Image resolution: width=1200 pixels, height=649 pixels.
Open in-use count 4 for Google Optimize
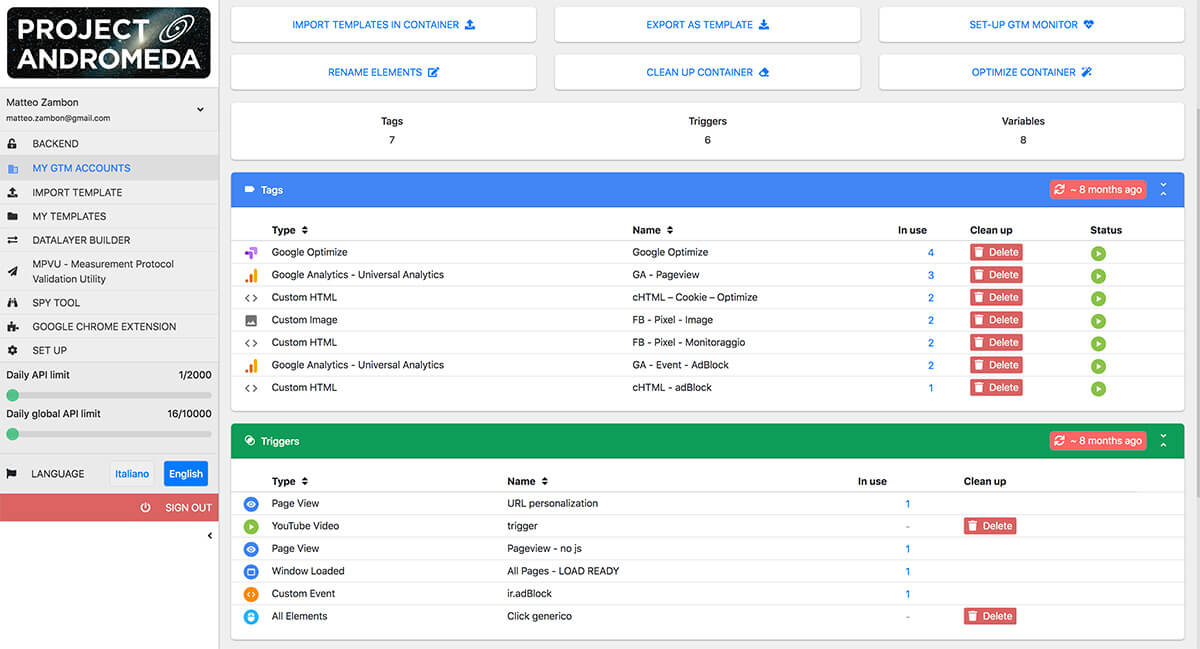click(x=931, y=253)
